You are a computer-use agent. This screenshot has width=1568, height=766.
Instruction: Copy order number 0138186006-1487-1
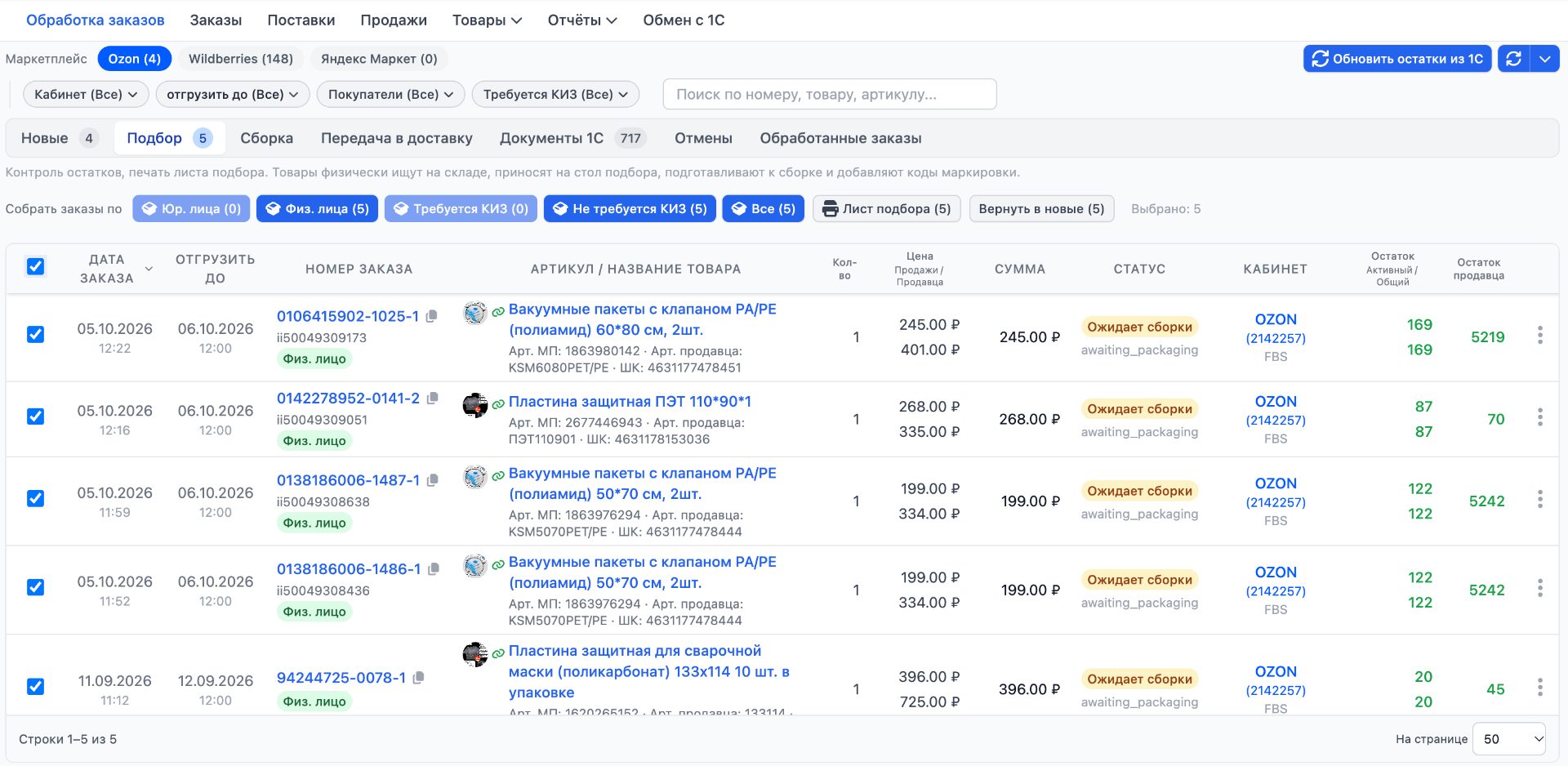coord(432,480)
